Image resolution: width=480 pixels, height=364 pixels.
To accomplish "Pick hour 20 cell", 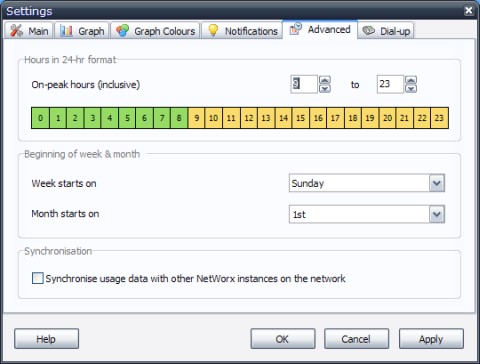I will tap(388, 118).
